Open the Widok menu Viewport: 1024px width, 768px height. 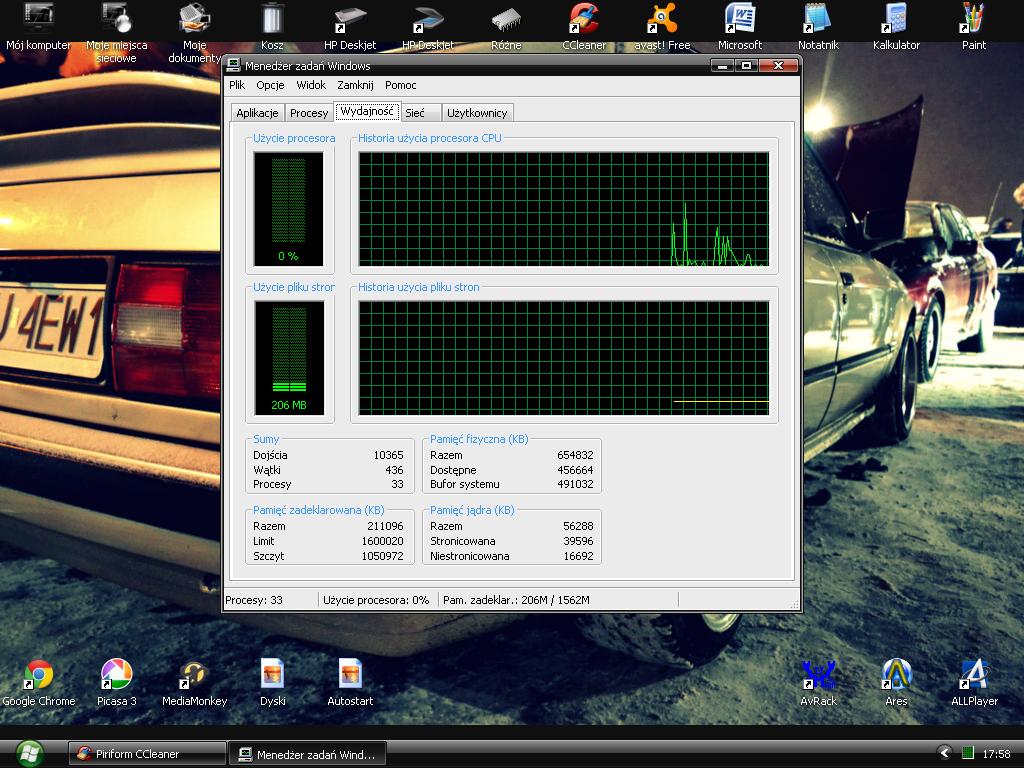311,85
